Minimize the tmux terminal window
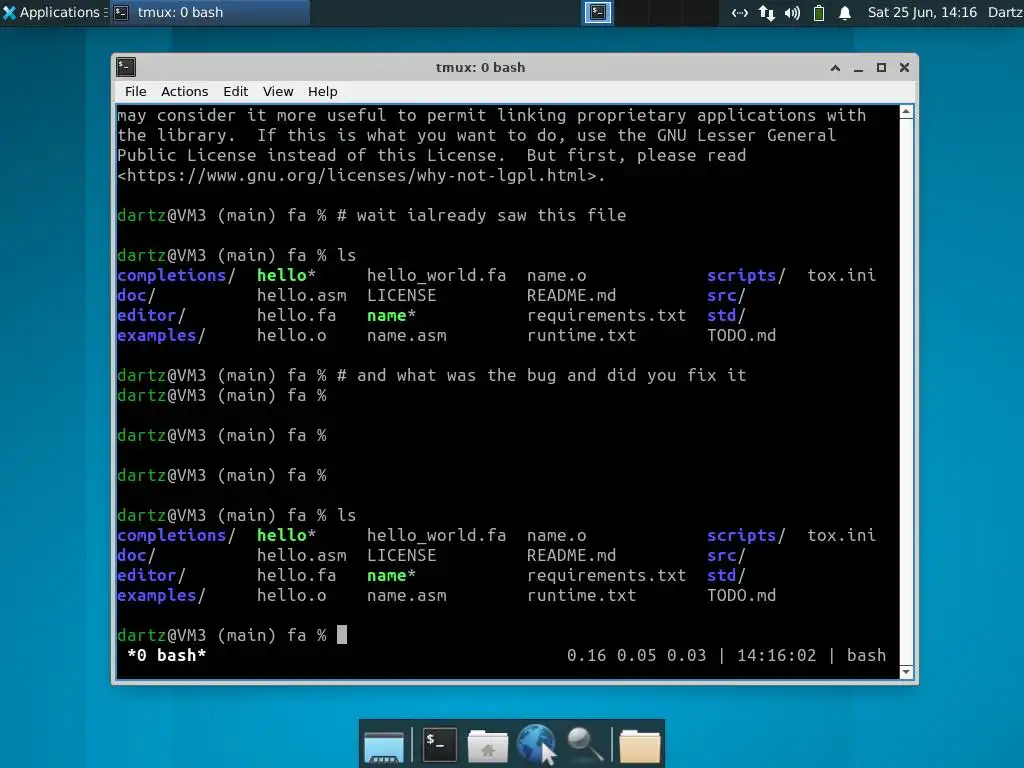The height and width of the screenshot is (768, 1024). point(858,67)
